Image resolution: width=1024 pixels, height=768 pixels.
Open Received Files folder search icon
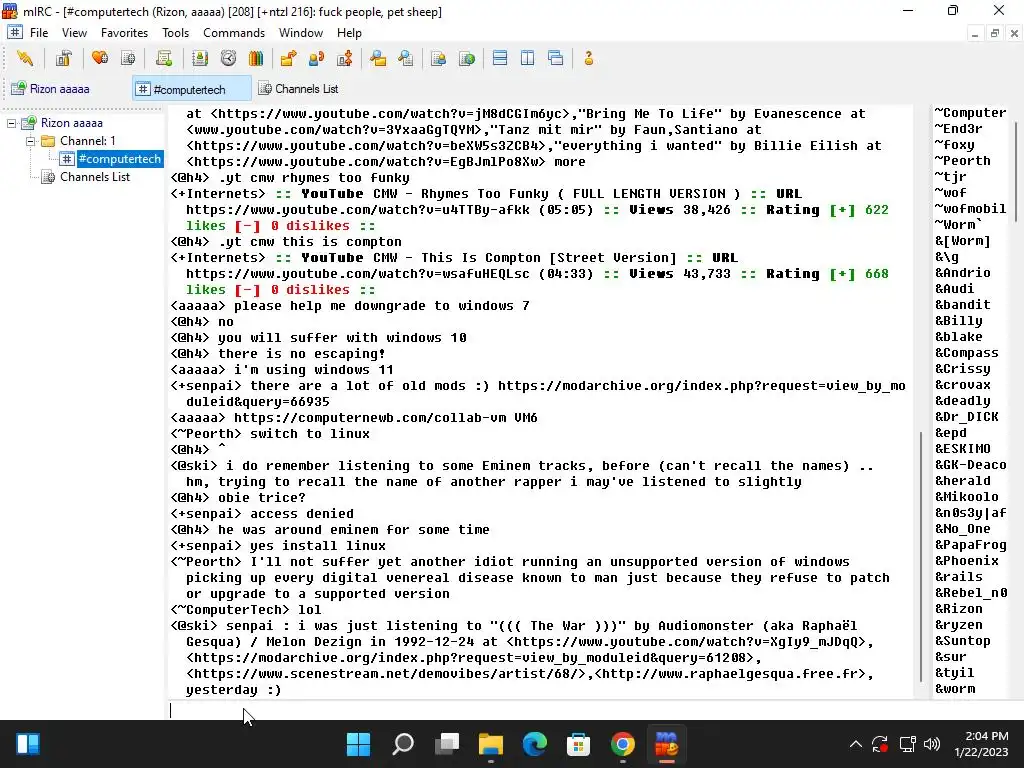pyautogui.click(x=377, y=59)
